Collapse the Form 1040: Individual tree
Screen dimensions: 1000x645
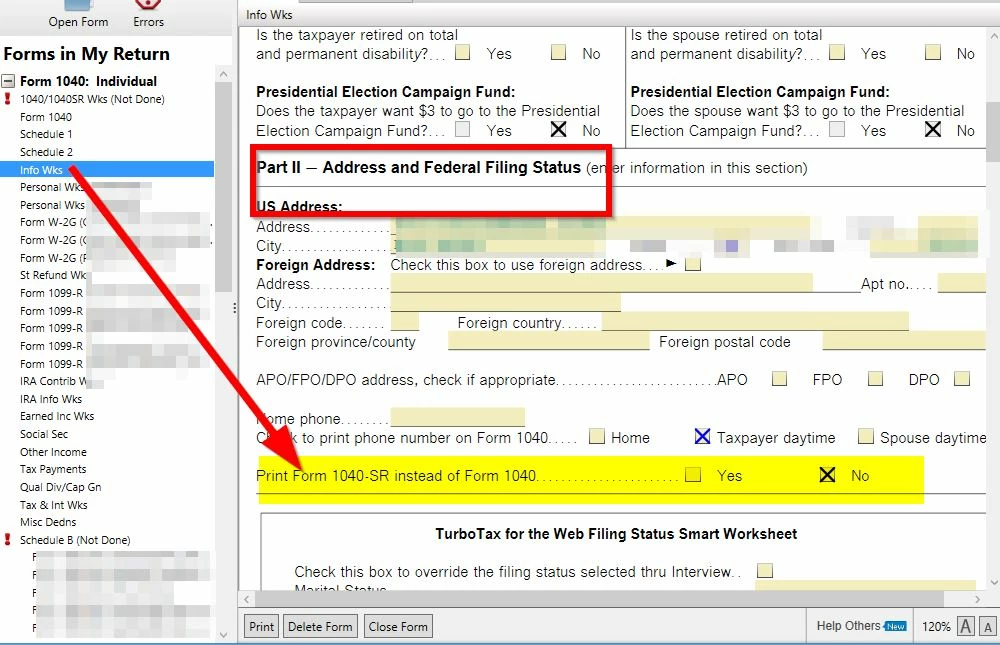8,81
